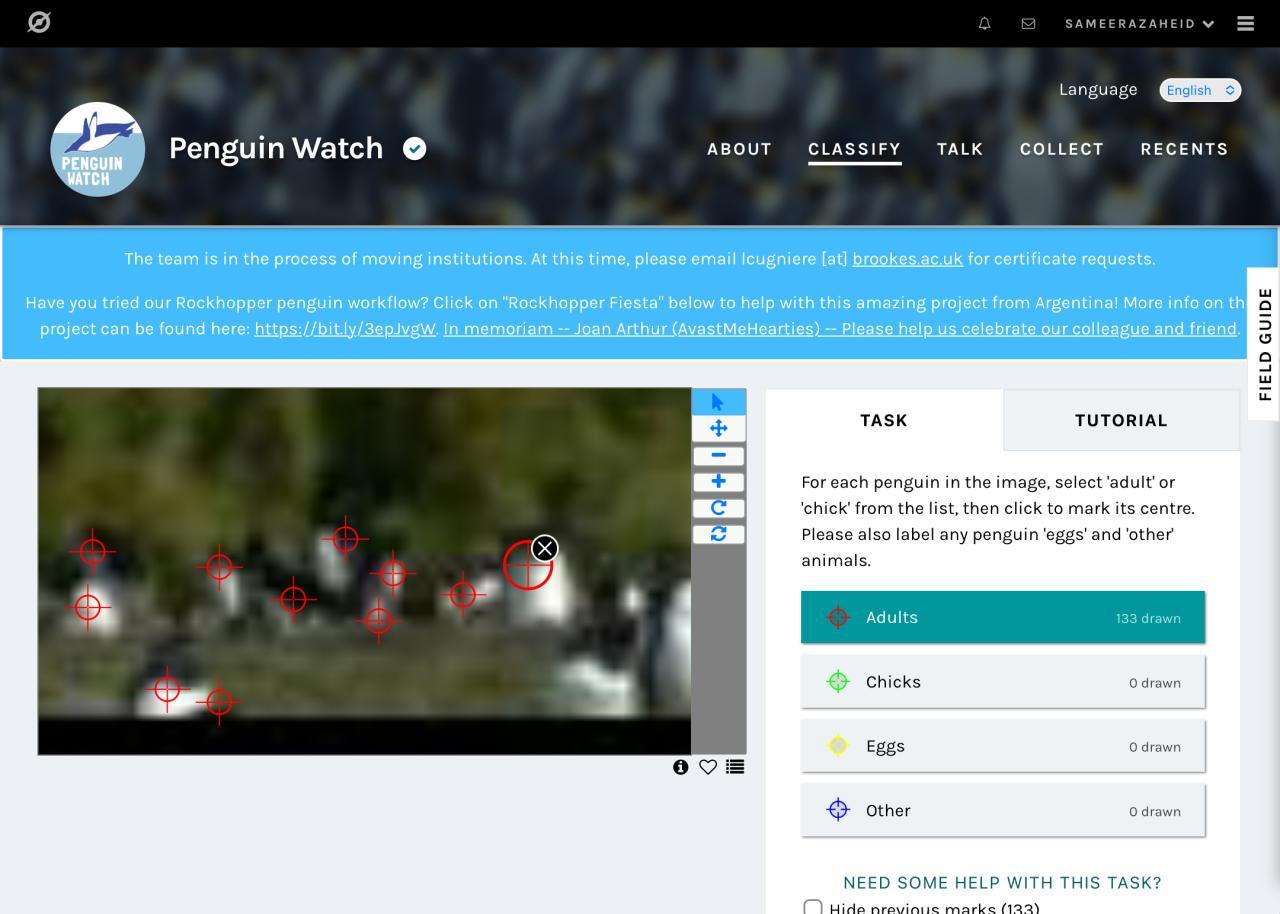1280x914 pixels.
Task: Rotate the subject image
Action: [718, 508]
